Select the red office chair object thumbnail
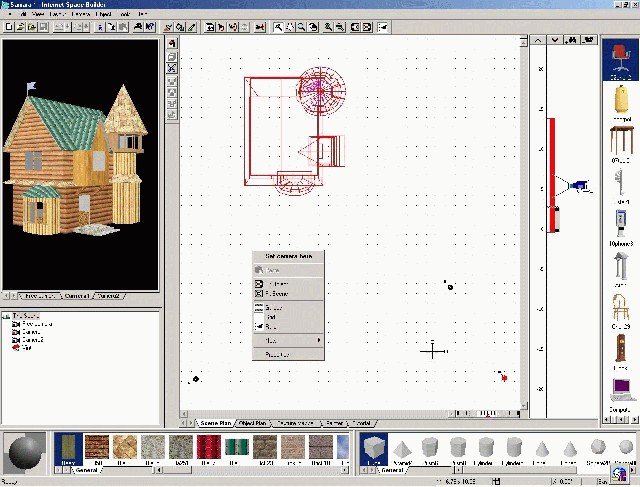Image resolution: width=640 pixels, height=487 pixels. 620,60
